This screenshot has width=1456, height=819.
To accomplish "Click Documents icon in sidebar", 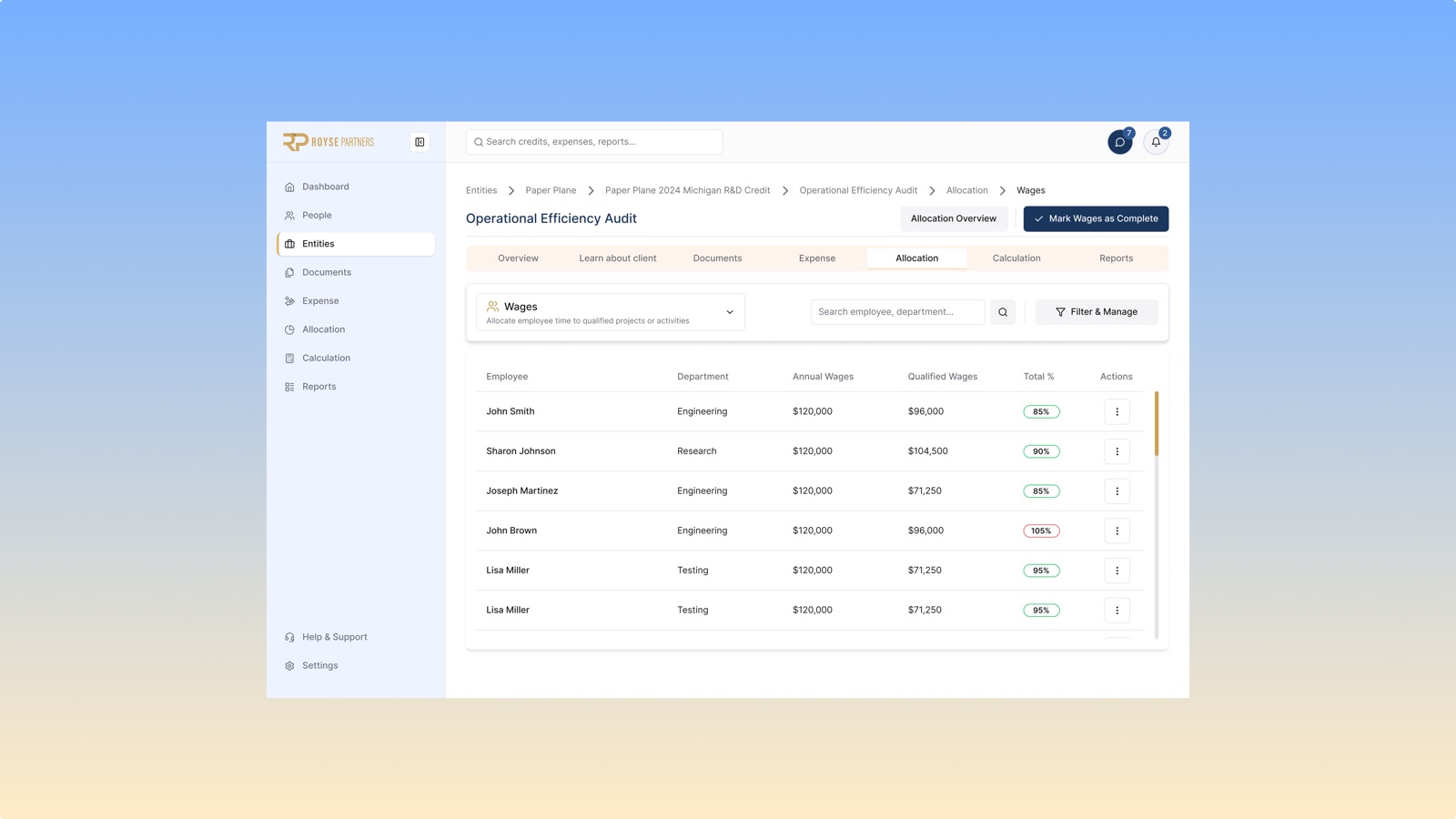I will point(289,272).
